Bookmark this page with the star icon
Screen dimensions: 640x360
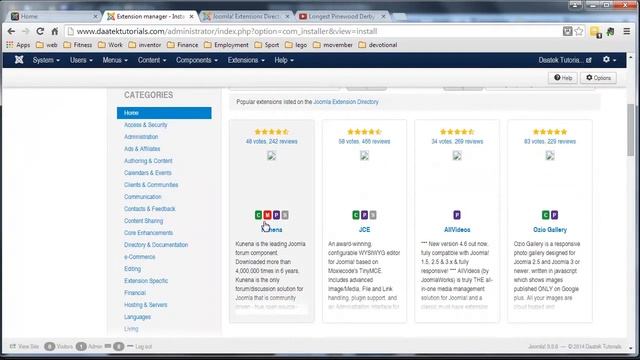click(x=579, y=31)
